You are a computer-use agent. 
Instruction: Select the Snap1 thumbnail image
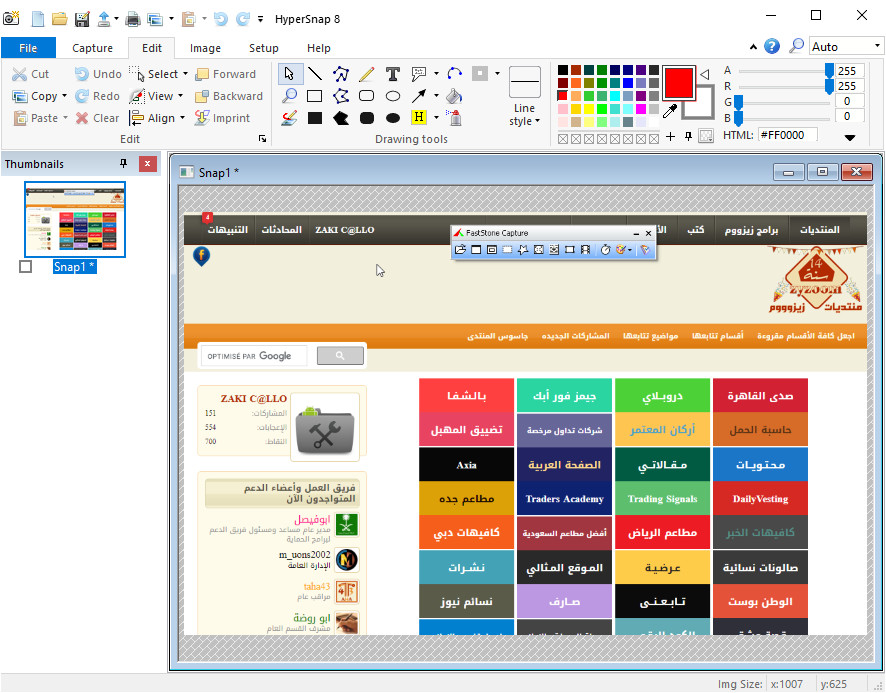tap(75, 219)
